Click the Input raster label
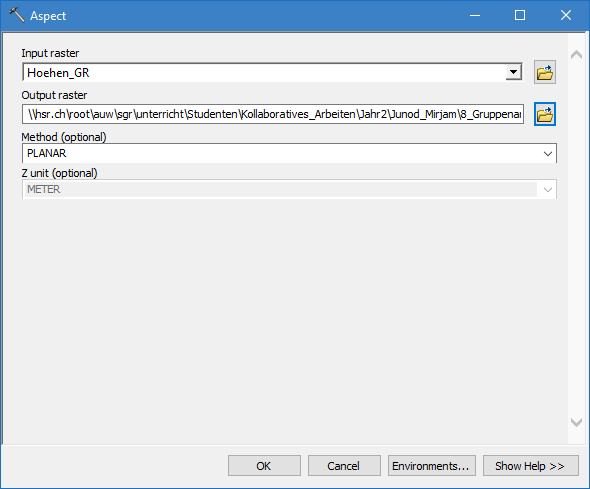Screen dimensions: 590x489 tap(50, 53)
